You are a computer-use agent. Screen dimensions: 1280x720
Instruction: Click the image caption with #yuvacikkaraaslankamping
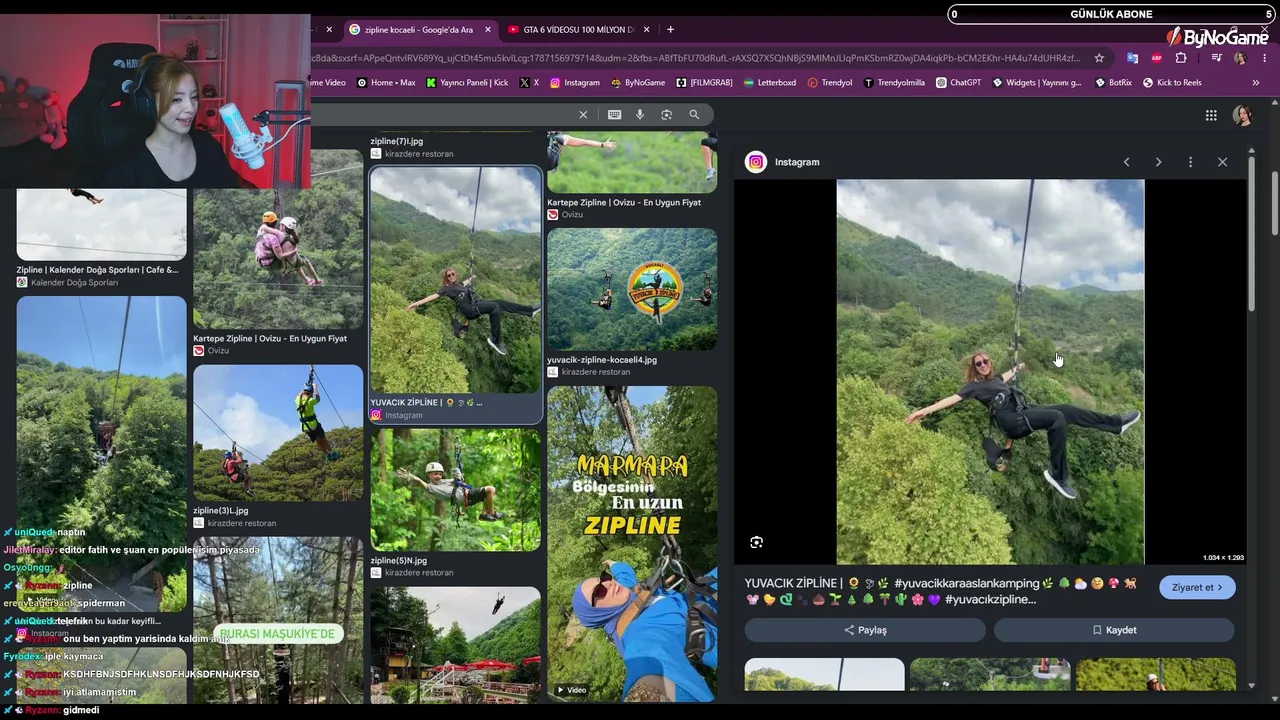(943, 591)
